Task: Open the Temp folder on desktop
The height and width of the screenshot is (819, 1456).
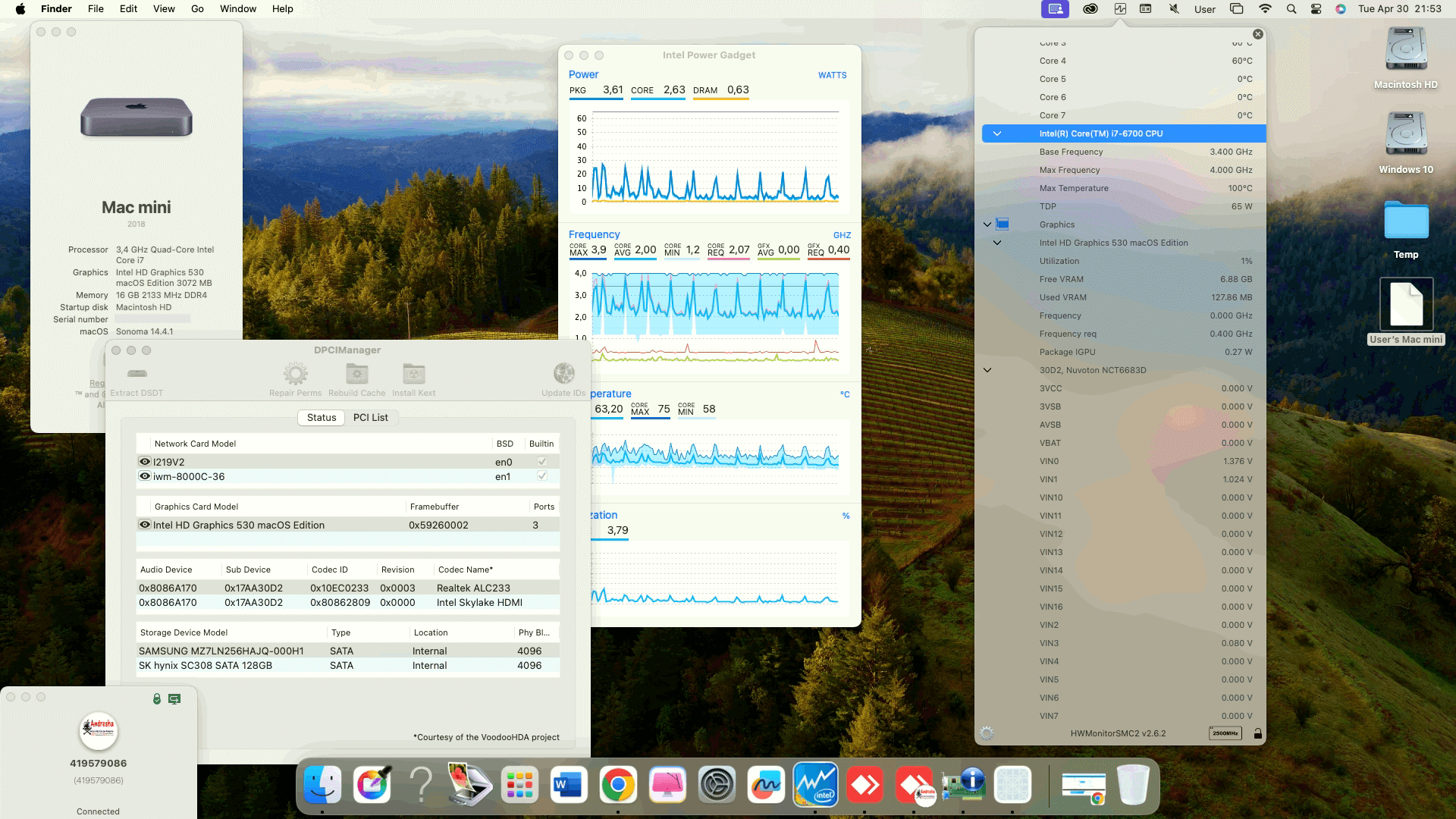Action: pos(1406,230)
